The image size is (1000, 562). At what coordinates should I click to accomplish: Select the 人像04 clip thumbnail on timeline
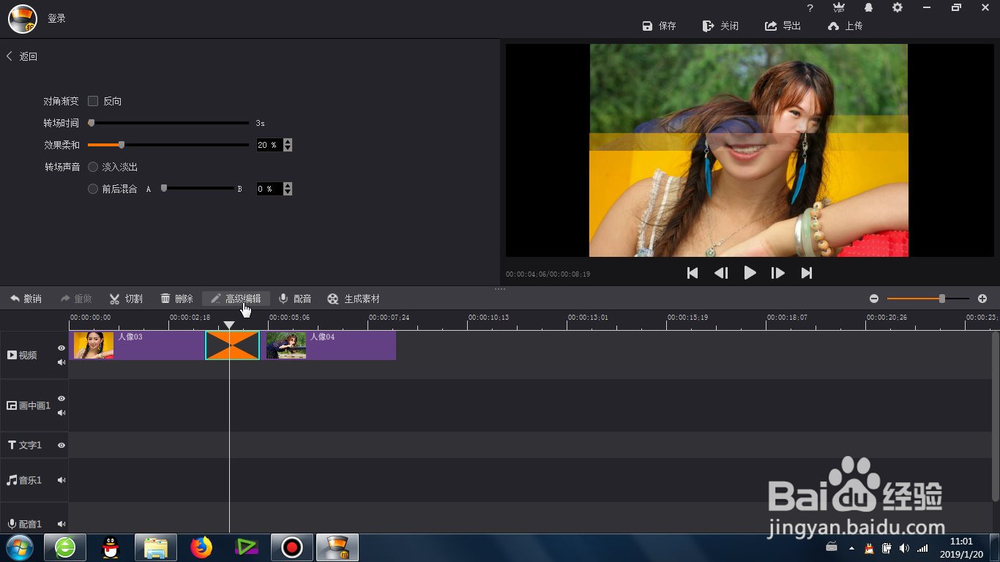(286, 345)
